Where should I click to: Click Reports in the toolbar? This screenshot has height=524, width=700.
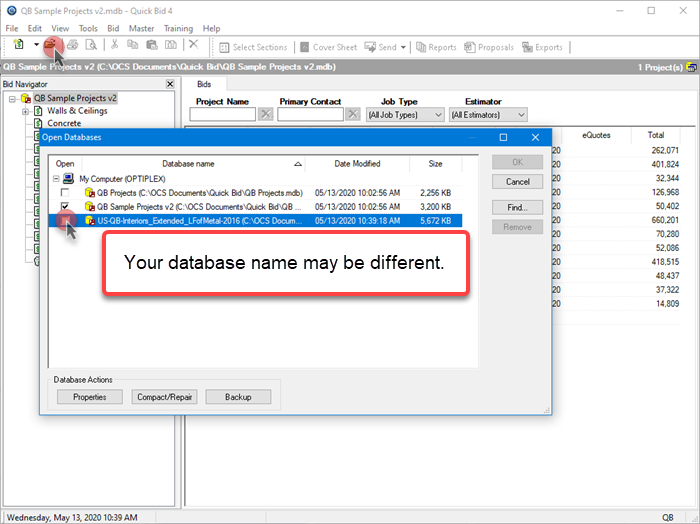(x=436, y=47)
